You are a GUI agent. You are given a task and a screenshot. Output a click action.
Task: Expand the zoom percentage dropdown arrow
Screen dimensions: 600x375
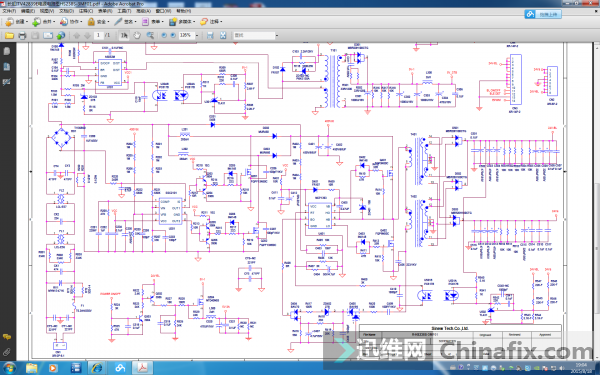pyautogui.click(x=197, y=36)
